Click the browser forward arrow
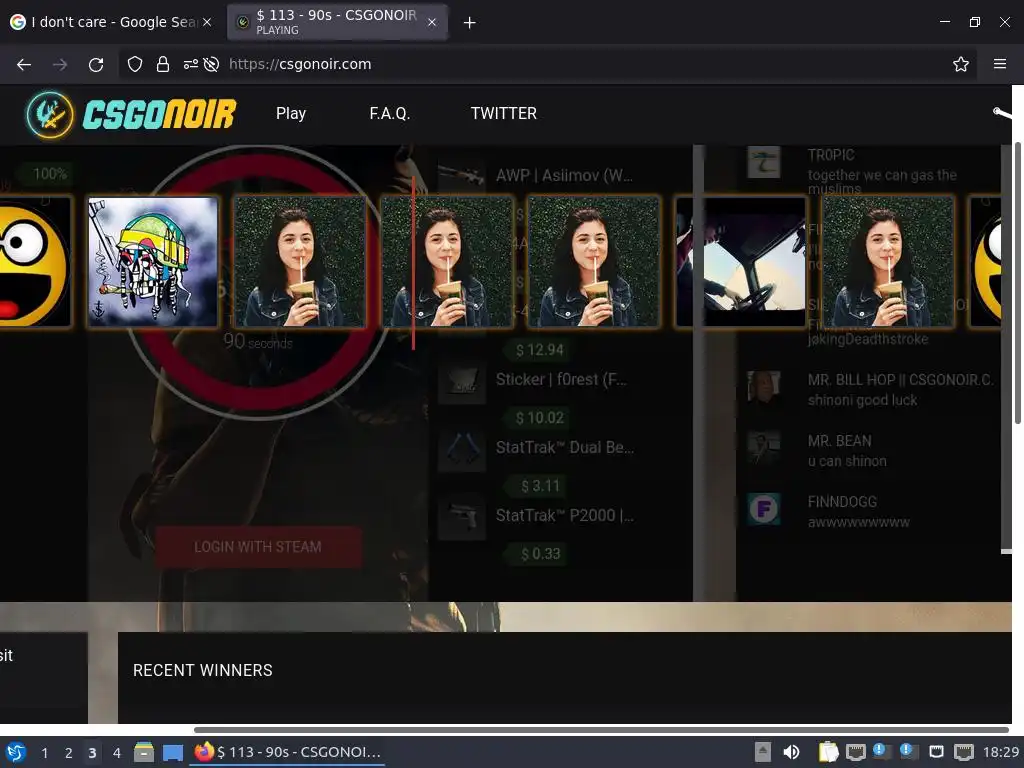 (x=59, y=64)
